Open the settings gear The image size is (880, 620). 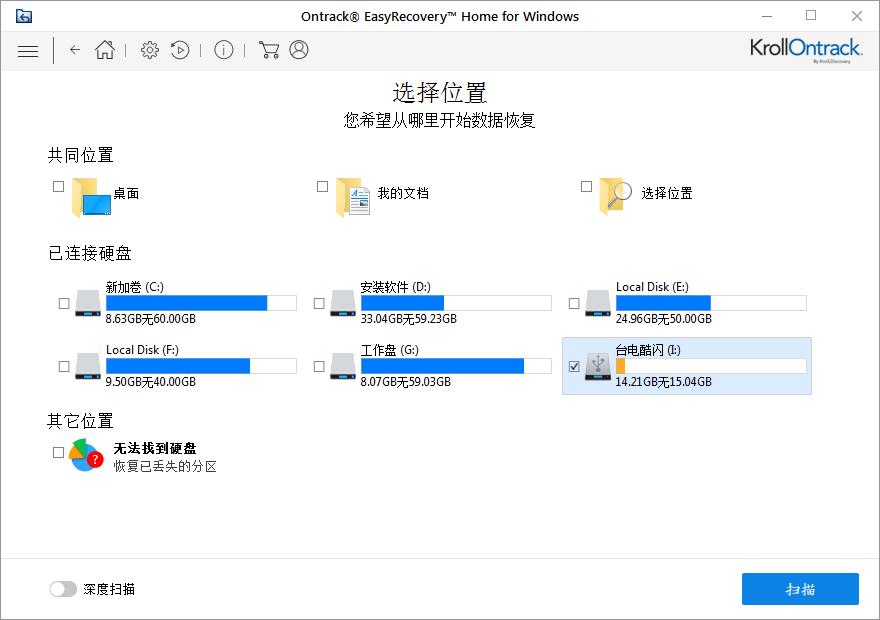tap(149, 49)
